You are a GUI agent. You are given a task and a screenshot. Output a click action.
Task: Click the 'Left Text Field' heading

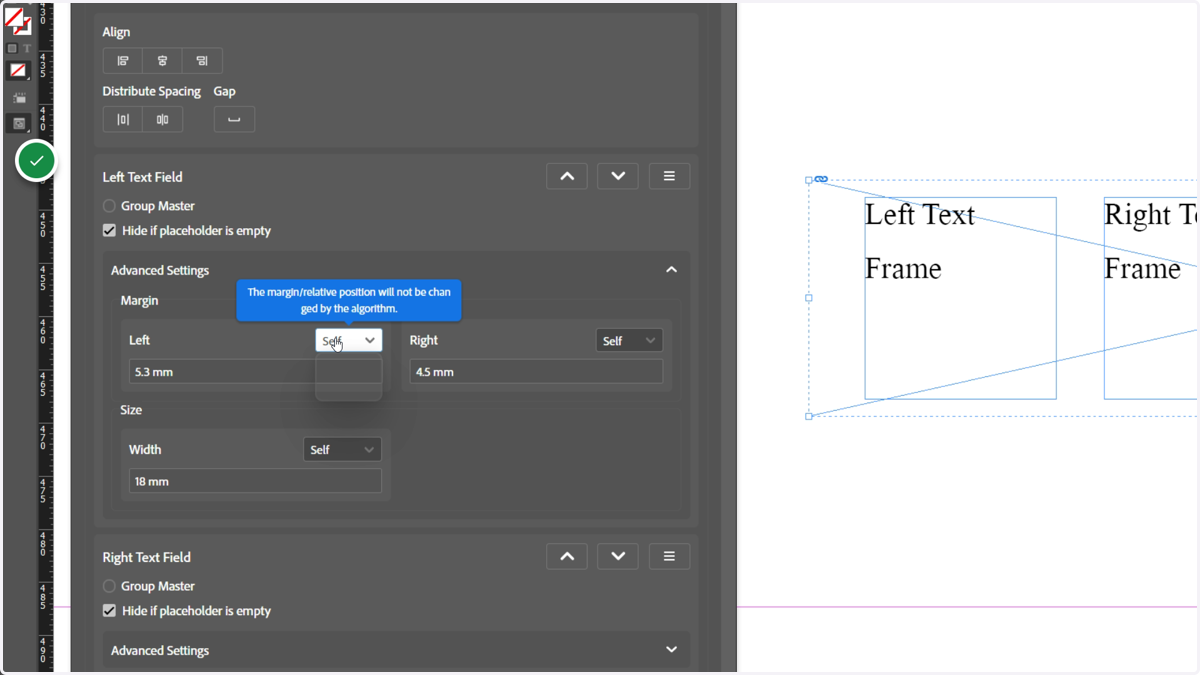[x=143, y=177]
